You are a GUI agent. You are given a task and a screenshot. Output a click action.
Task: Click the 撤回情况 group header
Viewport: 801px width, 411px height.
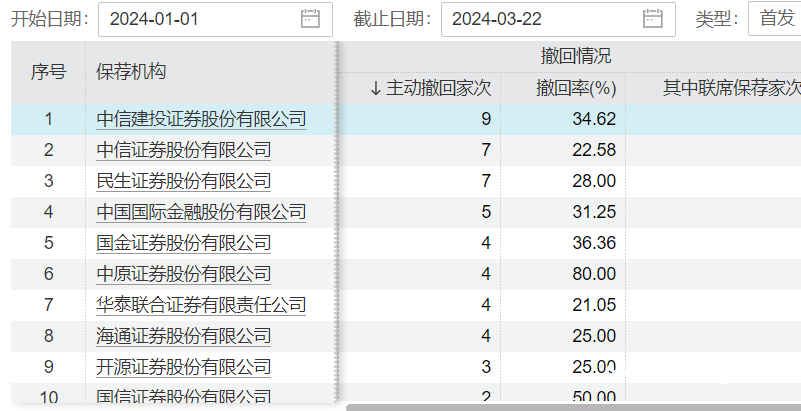(x=576, y=56)
